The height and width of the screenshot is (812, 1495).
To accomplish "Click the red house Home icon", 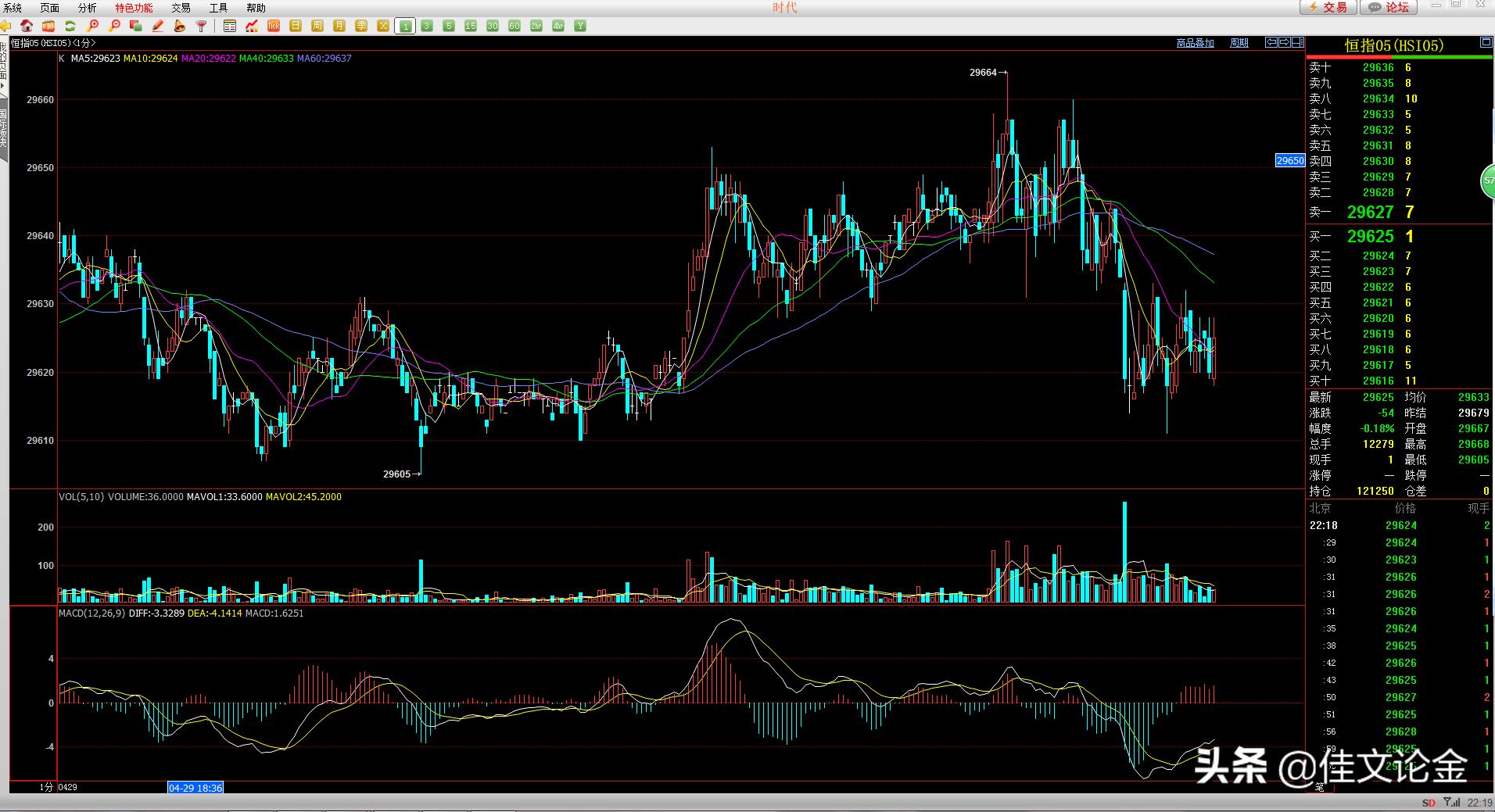I will click(27, 26).
